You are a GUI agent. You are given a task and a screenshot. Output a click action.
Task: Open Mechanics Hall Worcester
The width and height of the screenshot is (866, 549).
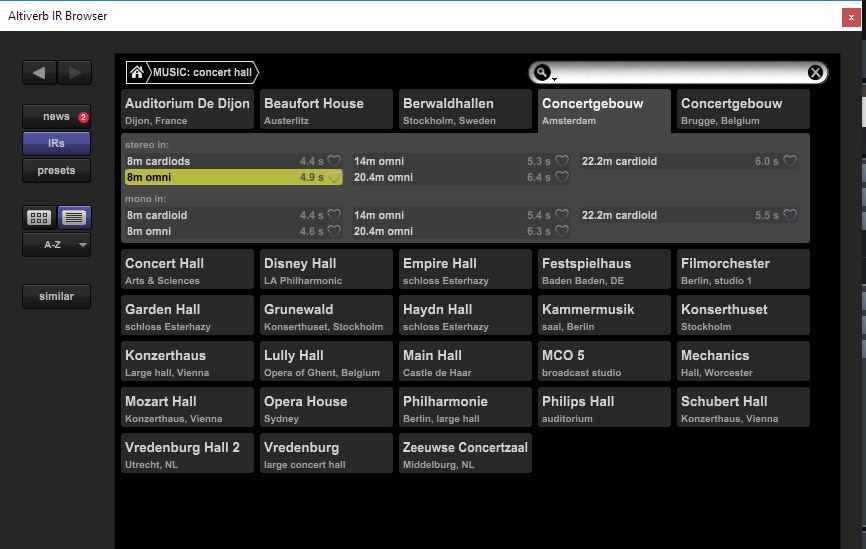pyautogui.click(x=743, y=361)
